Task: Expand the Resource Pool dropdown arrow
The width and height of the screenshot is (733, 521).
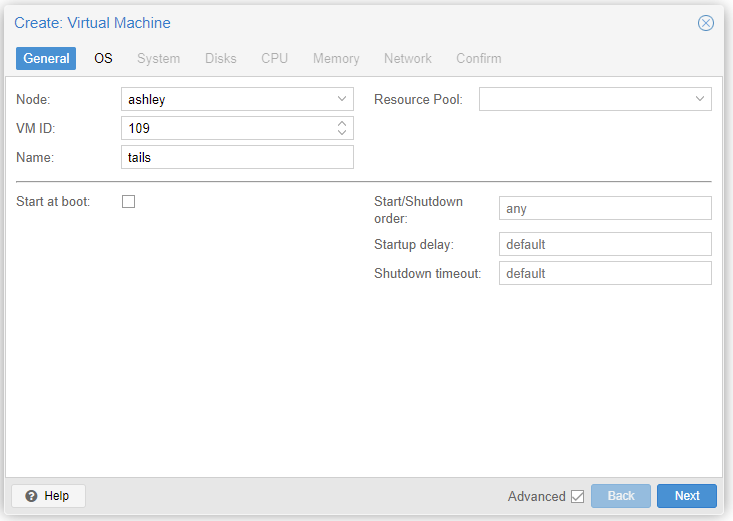Action: (700, 99)
